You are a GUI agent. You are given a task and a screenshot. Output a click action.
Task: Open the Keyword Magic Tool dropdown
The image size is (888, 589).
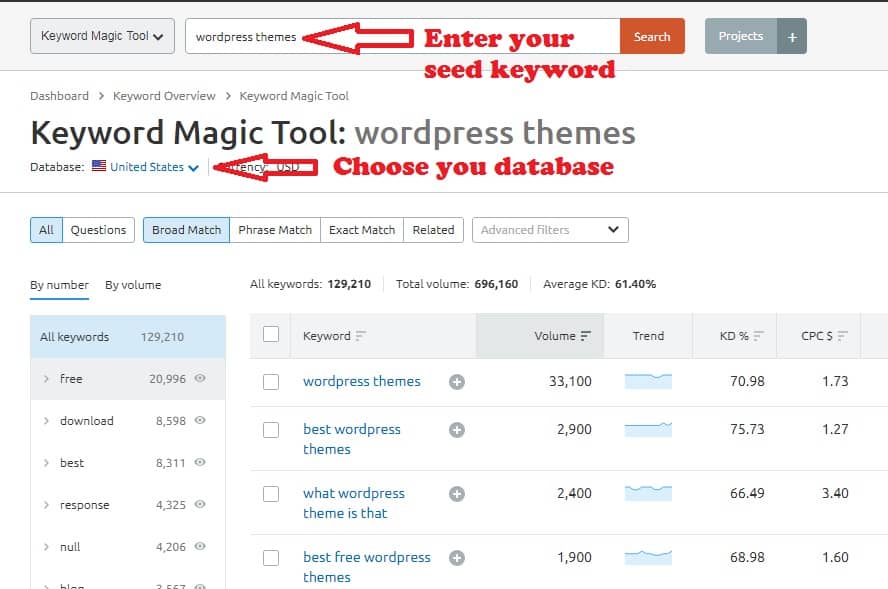[x=103, y=36]
